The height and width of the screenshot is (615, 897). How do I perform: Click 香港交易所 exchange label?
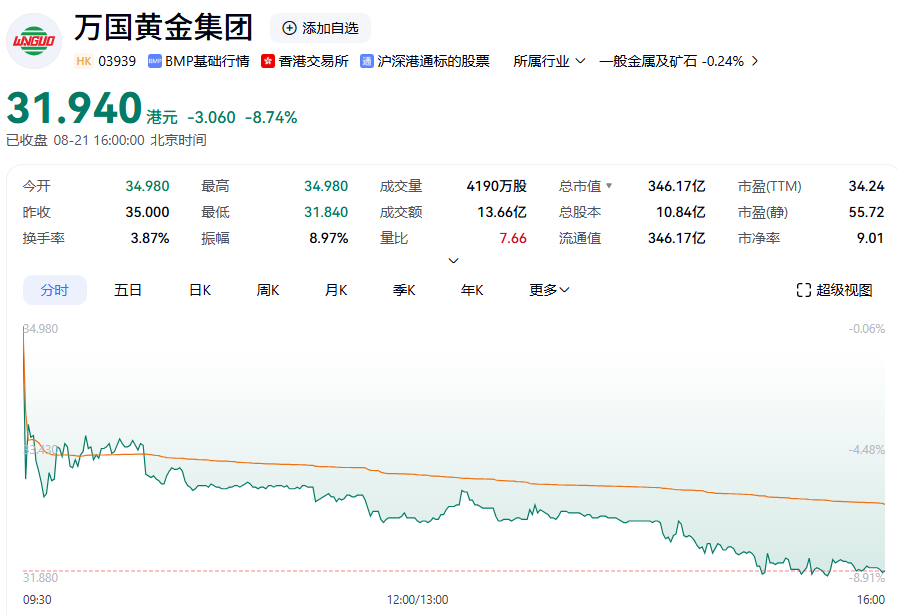(x=313, y=61)
